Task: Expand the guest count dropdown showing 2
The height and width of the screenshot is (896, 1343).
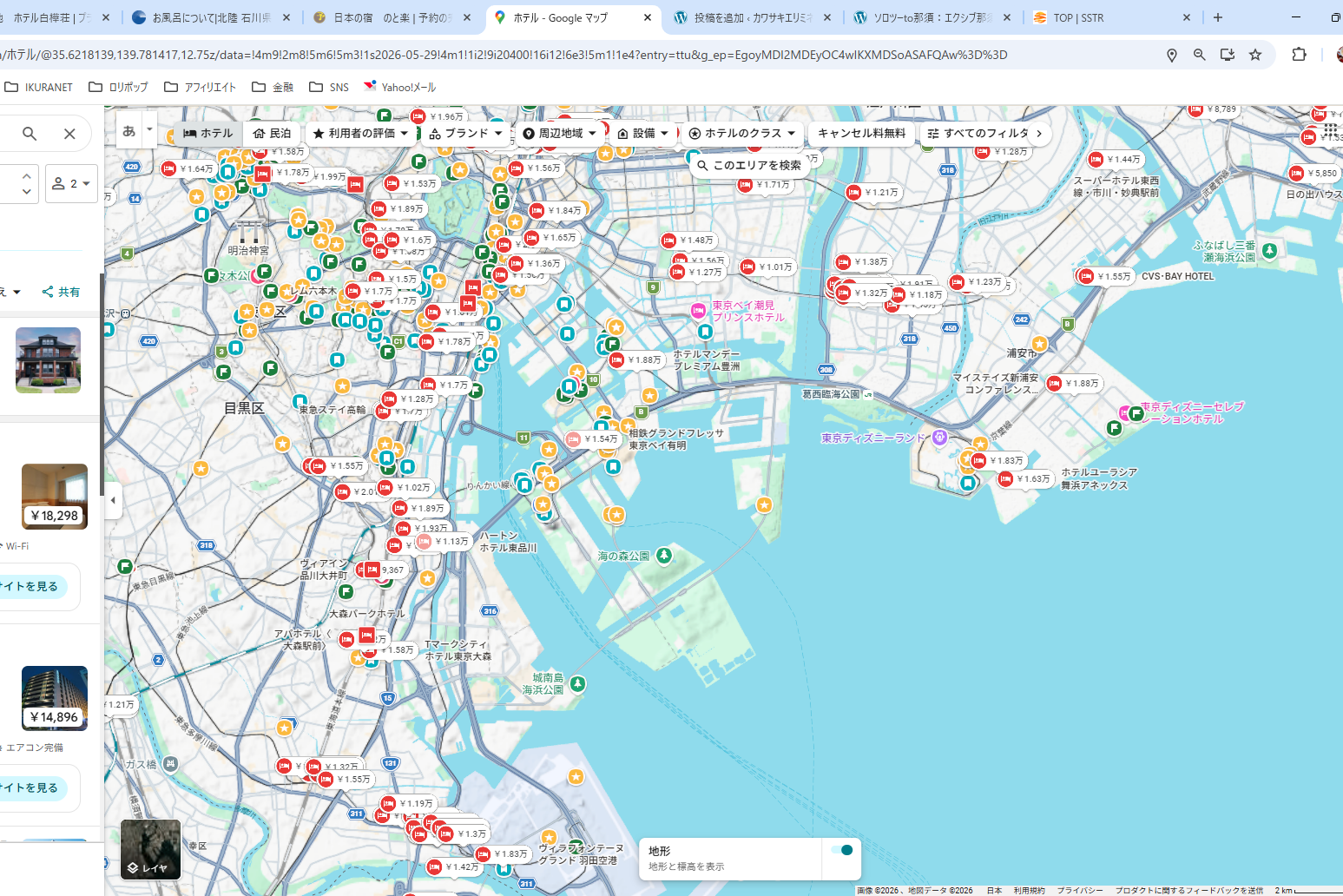Action: 71,183
